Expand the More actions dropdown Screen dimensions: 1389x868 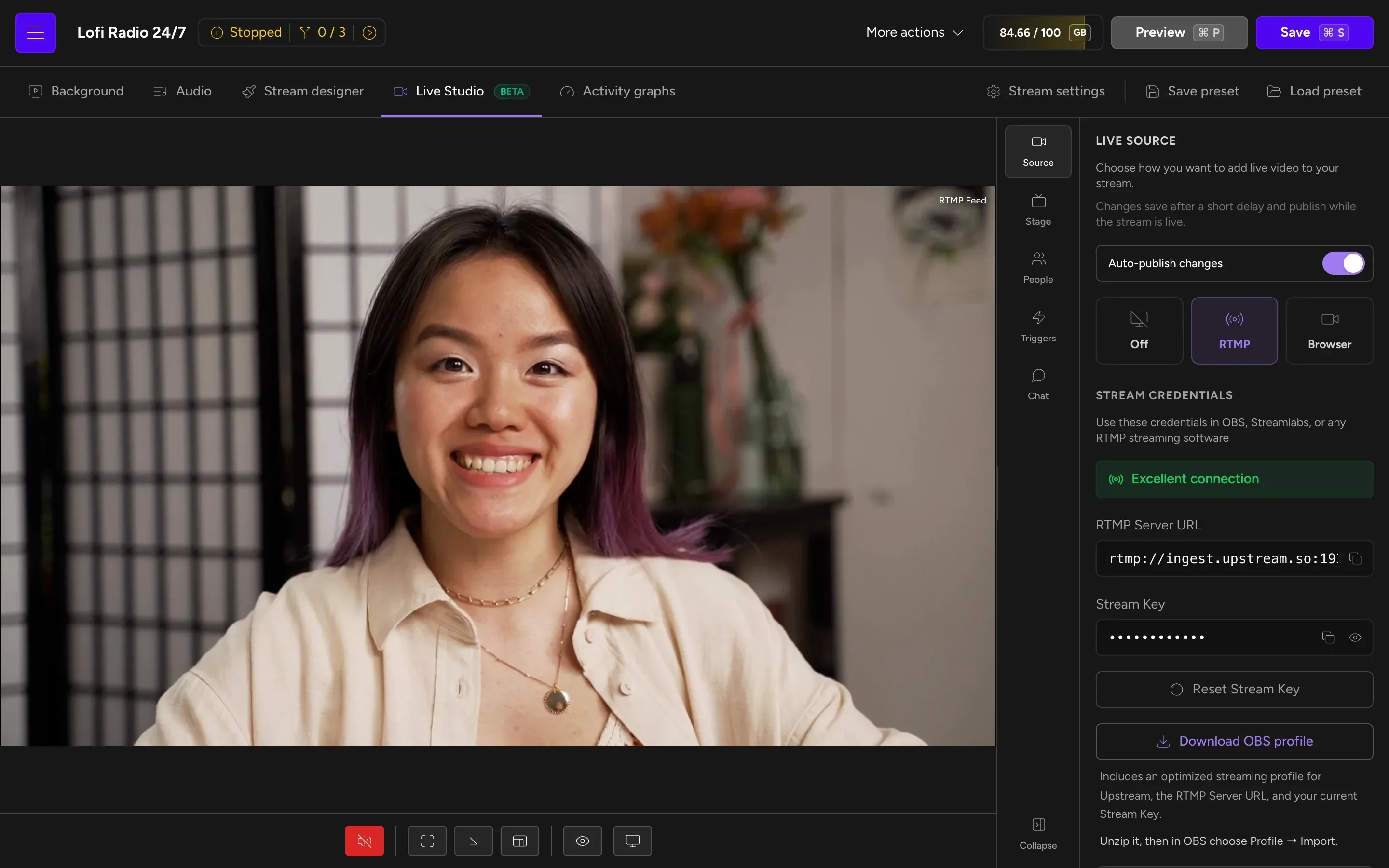(914, 33)
